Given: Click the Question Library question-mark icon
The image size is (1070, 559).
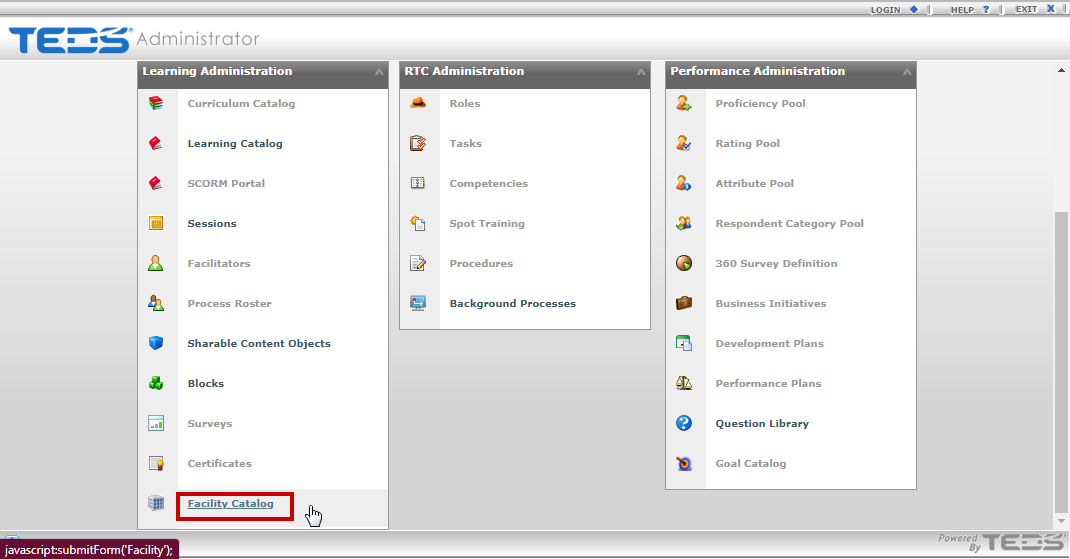Looking at the screenshot, I should pos(684,423).
